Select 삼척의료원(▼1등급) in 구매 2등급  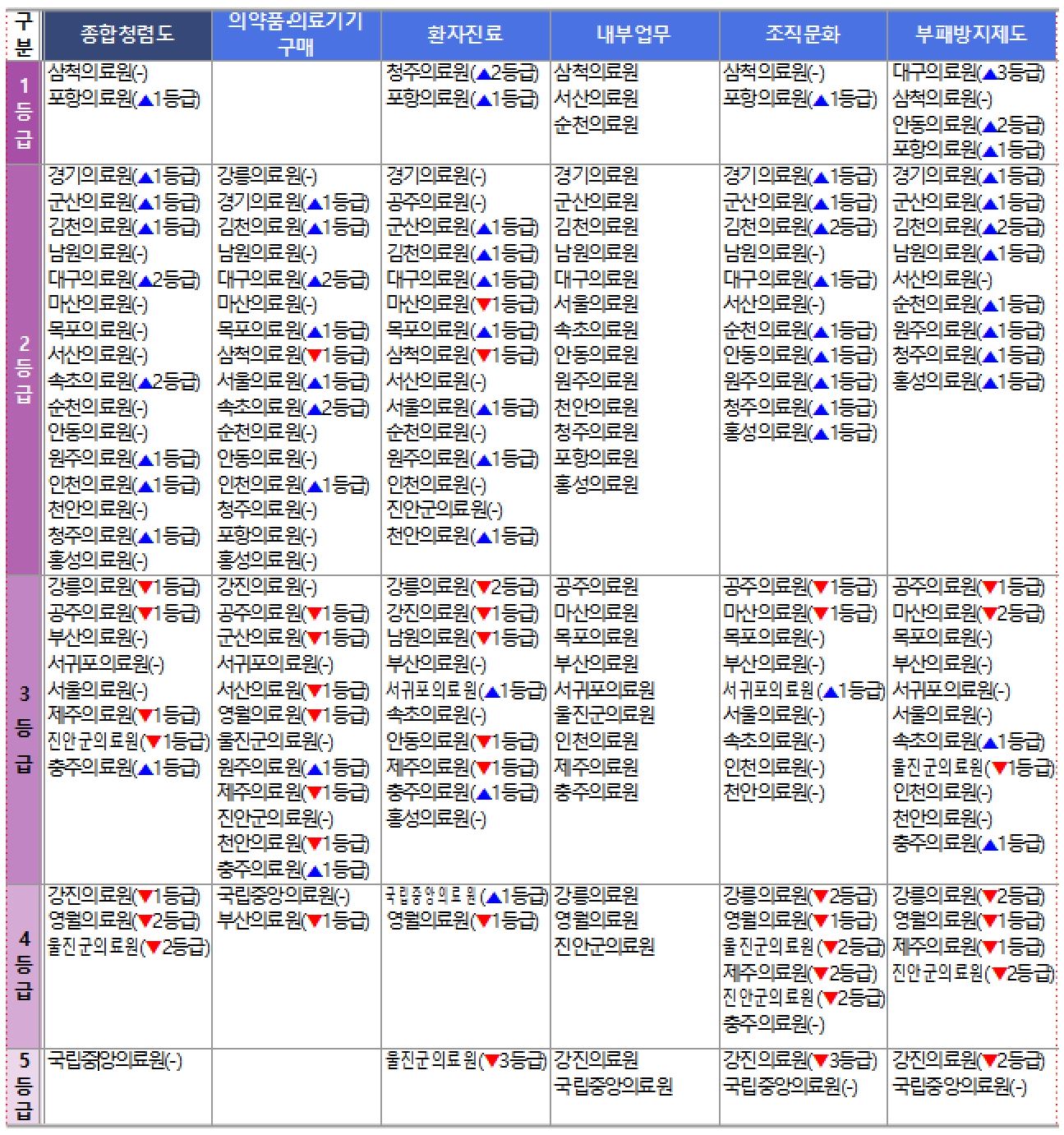tap(293, 355)
